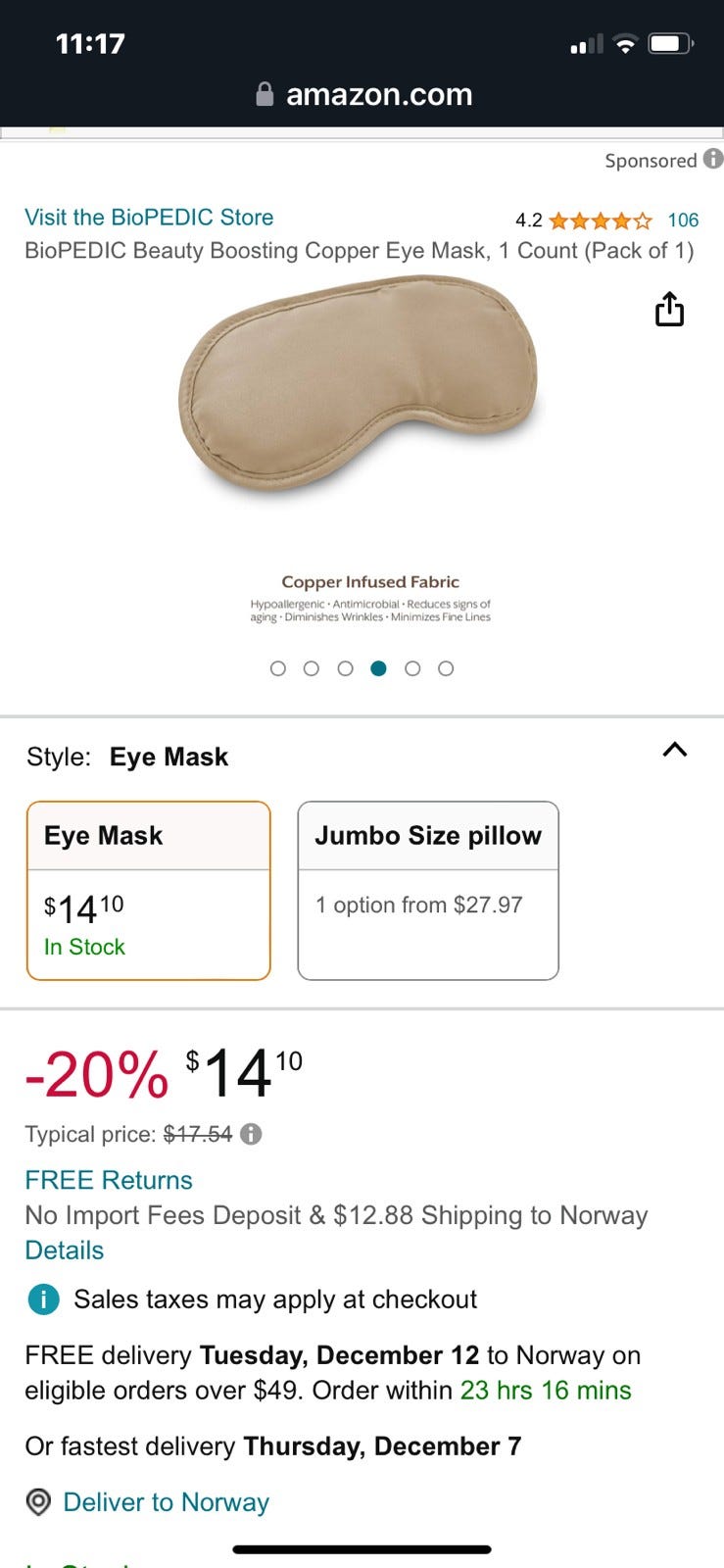
Task: Select the last image carousel dot
Action: [446, 668]
